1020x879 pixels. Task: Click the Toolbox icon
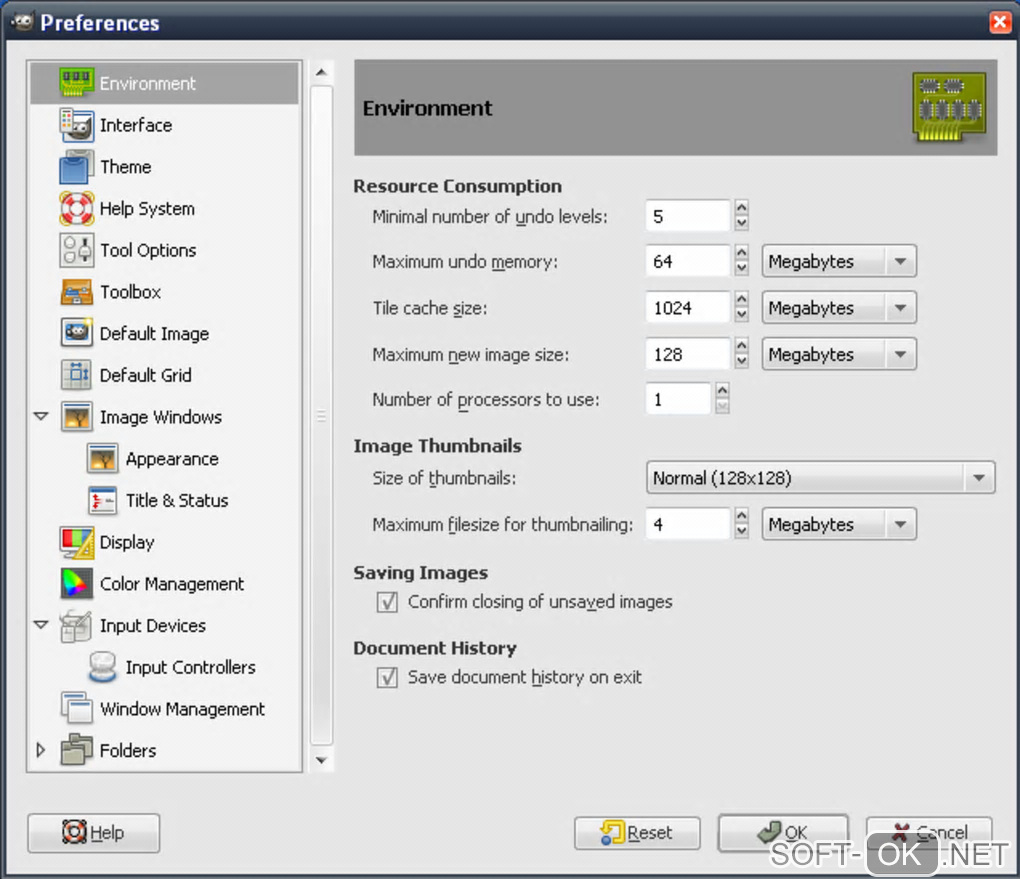76,291
